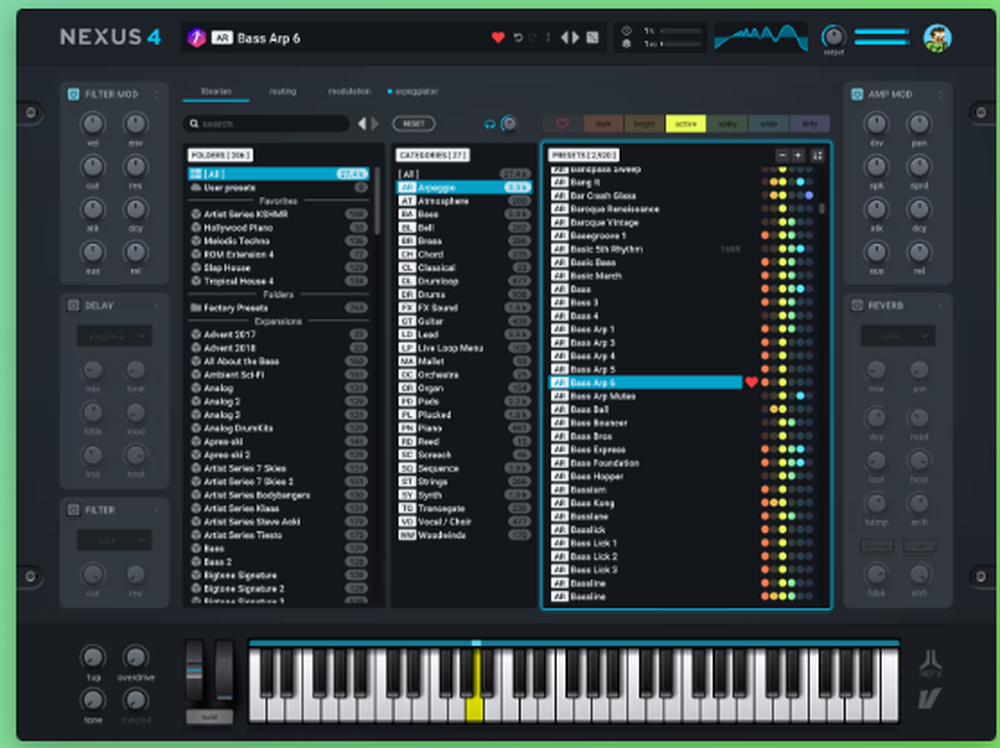Toggle the favorites heart filter tag

click(562, 124)
